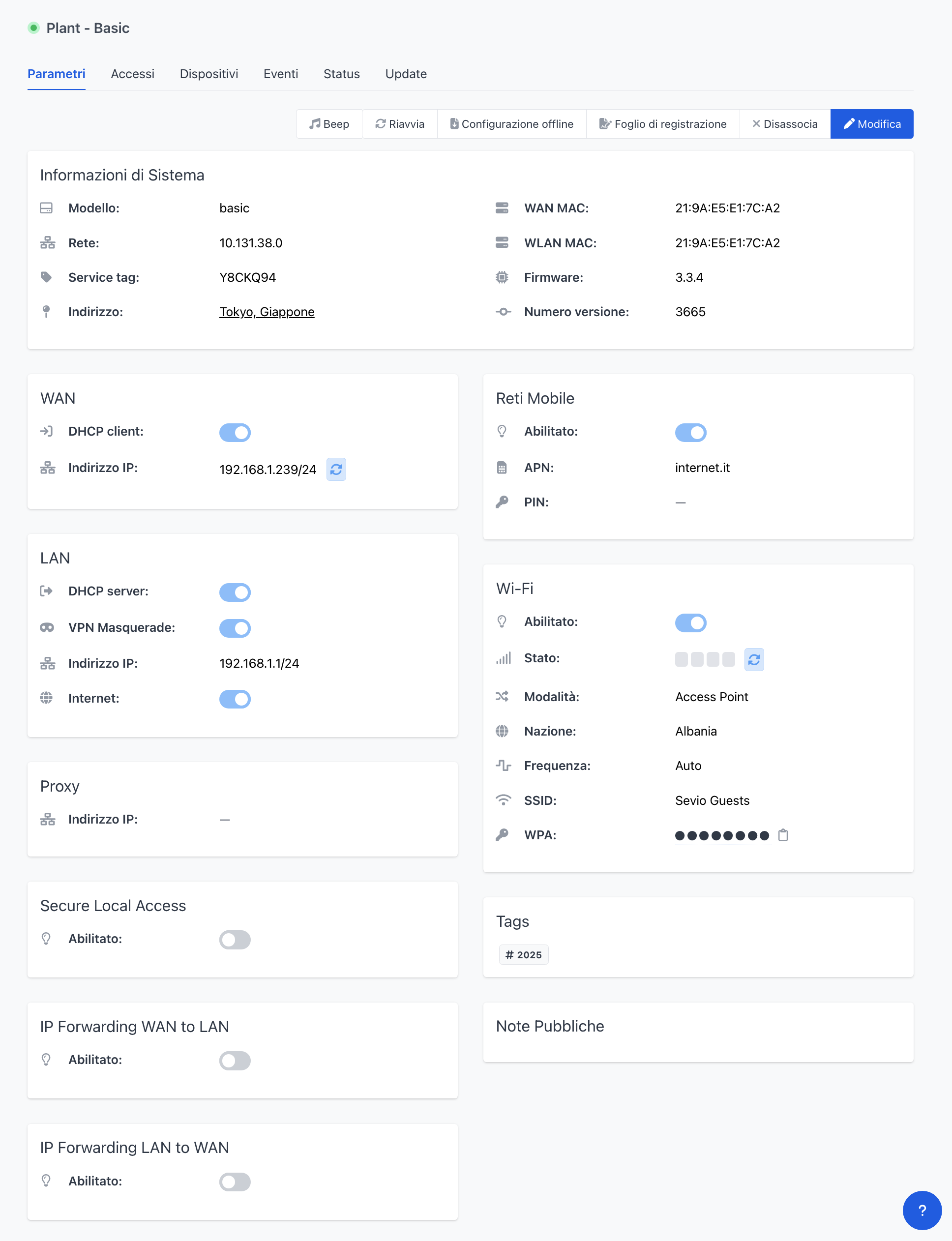This screenshot has width=952, height=1241.
Task: Enable Secure Local Access
Action: click(235, 940)
